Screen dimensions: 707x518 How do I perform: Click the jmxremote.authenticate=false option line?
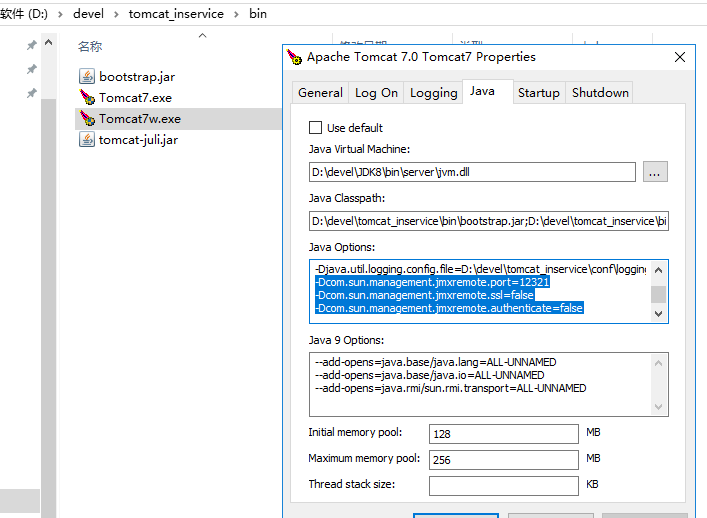(x=449, y=308)
